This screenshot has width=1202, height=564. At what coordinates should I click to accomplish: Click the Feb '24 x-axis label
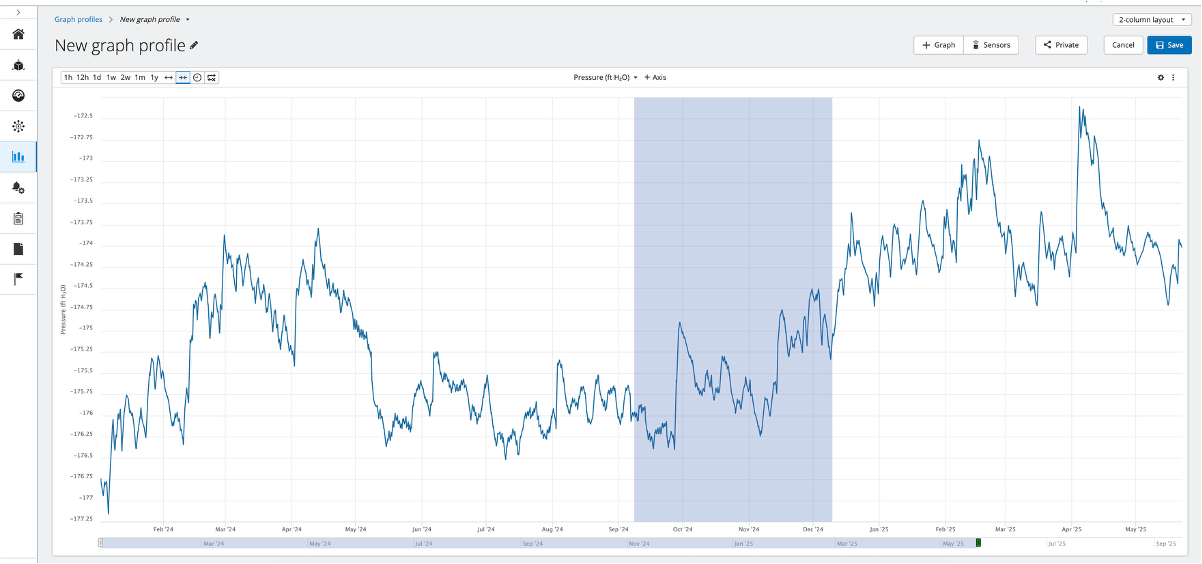point(163,529)
